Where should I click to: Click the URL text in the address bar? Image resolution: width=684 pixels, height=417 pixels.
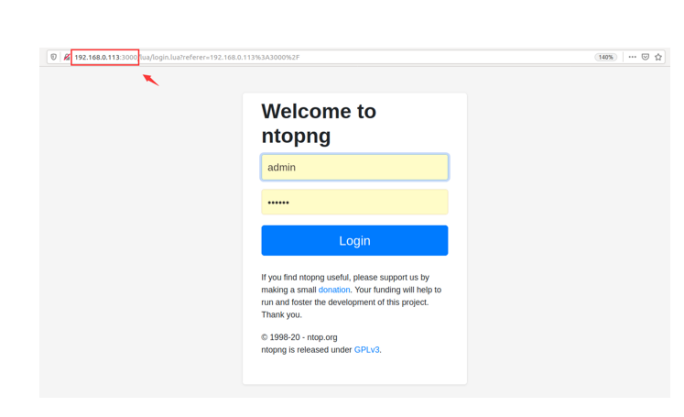[187, 57]
